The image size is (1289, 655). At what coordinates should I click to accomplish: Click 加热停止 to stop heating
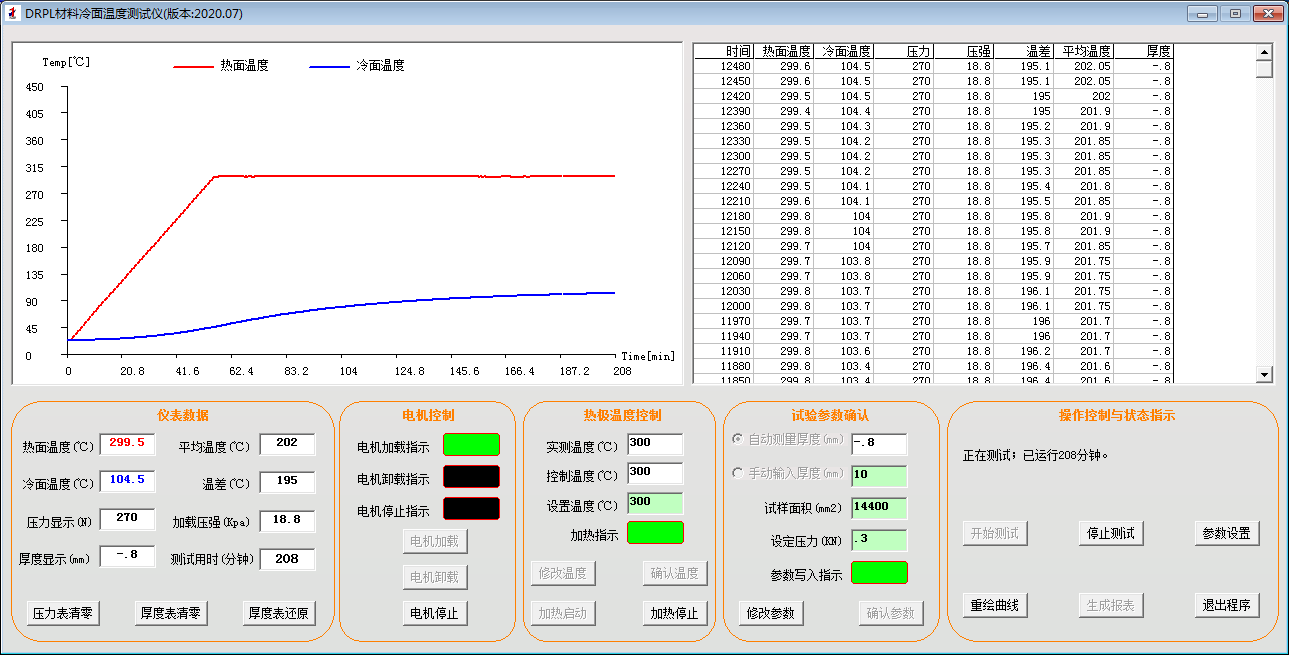pos(675,613)
